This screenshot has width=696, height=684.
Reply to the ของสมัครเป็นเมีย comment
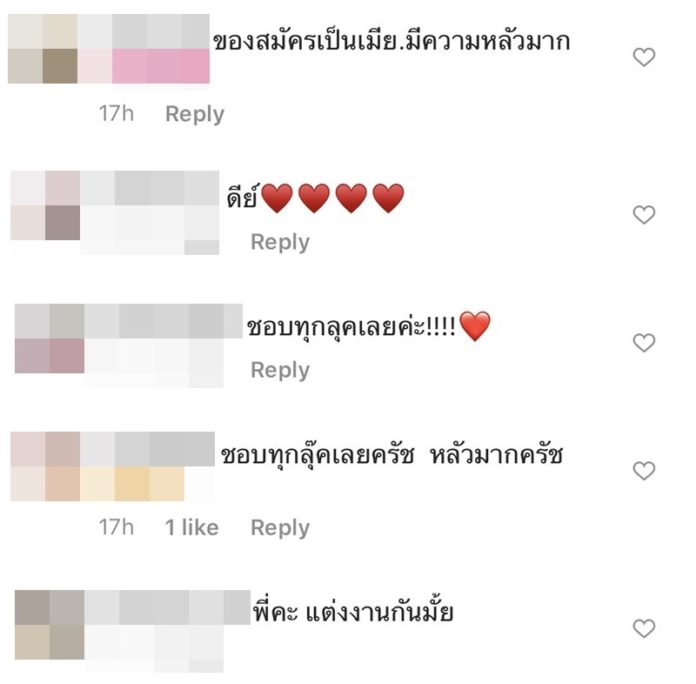pos(194,114)
